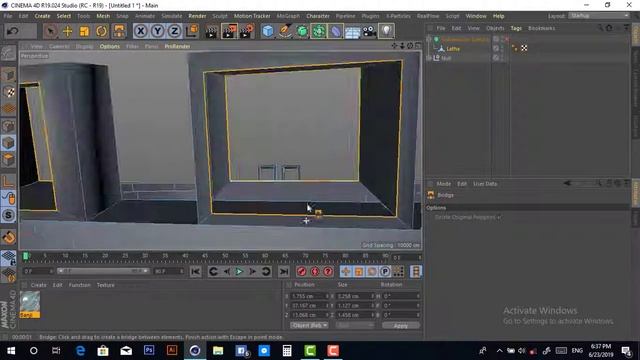This screenshot has width=640, height=360.
Task: Toggle visibility dots of Lathe object
Action: [502, 49]
